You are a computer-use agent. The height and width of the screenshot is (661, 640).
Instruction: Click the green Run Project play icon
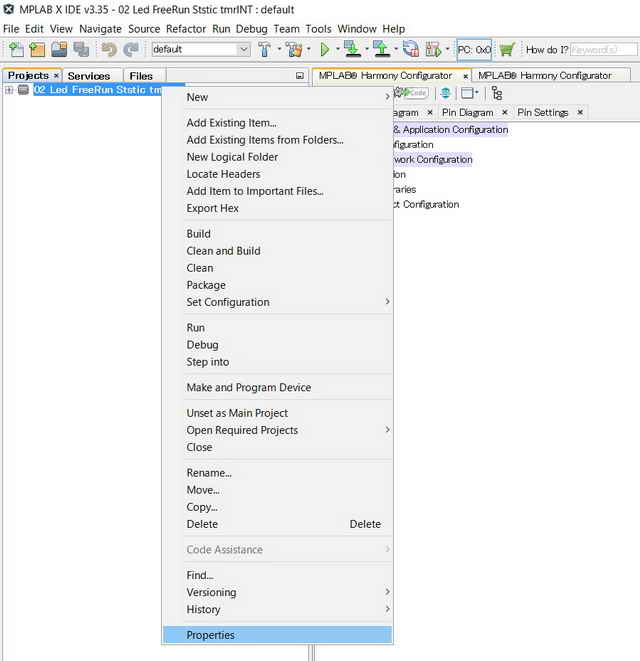[324, 49]
